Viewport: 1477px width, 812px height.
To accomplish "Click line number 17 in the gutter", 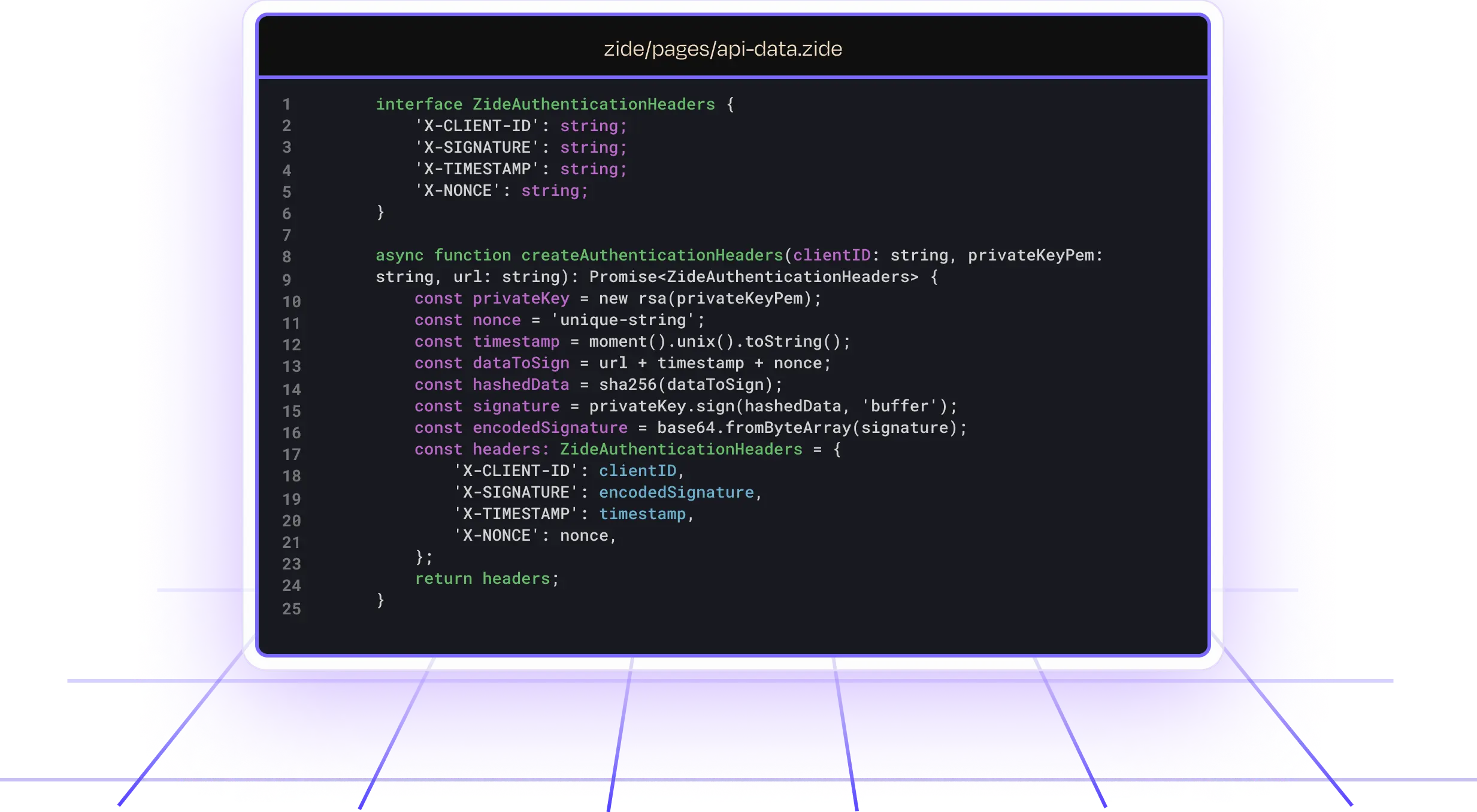I will (291, 455).
